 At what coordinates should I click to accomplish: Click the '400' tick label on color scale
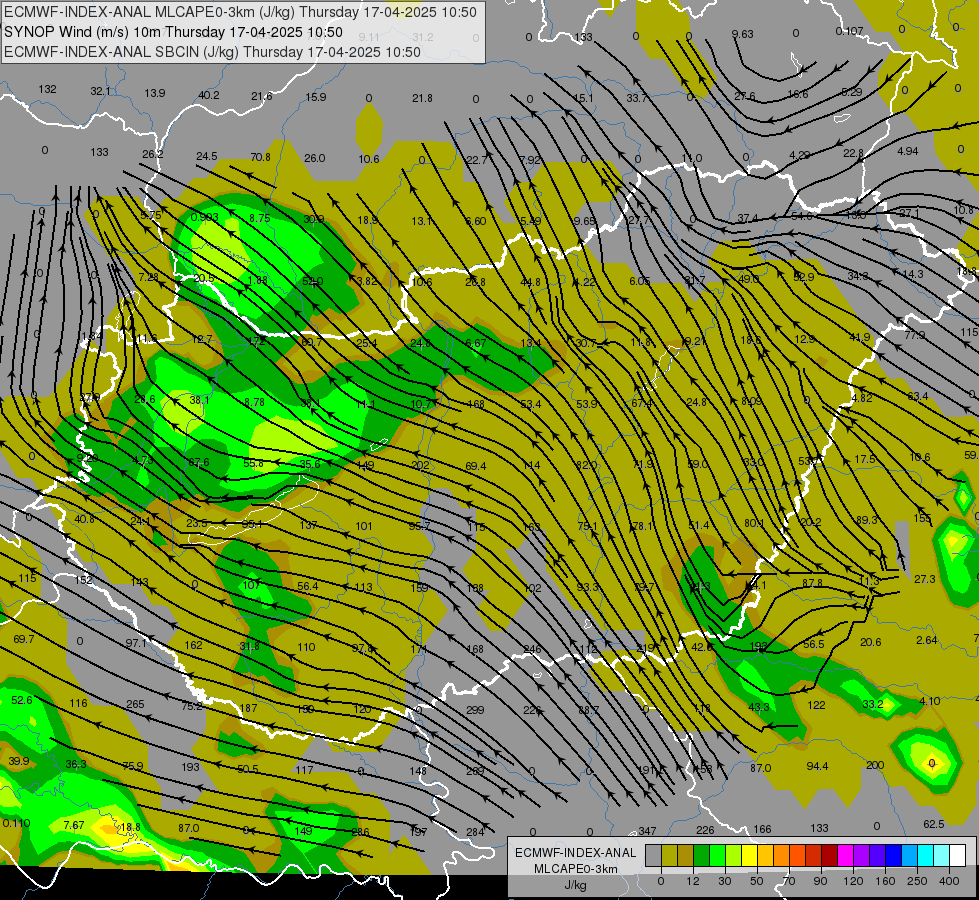(x=949, y=881)
